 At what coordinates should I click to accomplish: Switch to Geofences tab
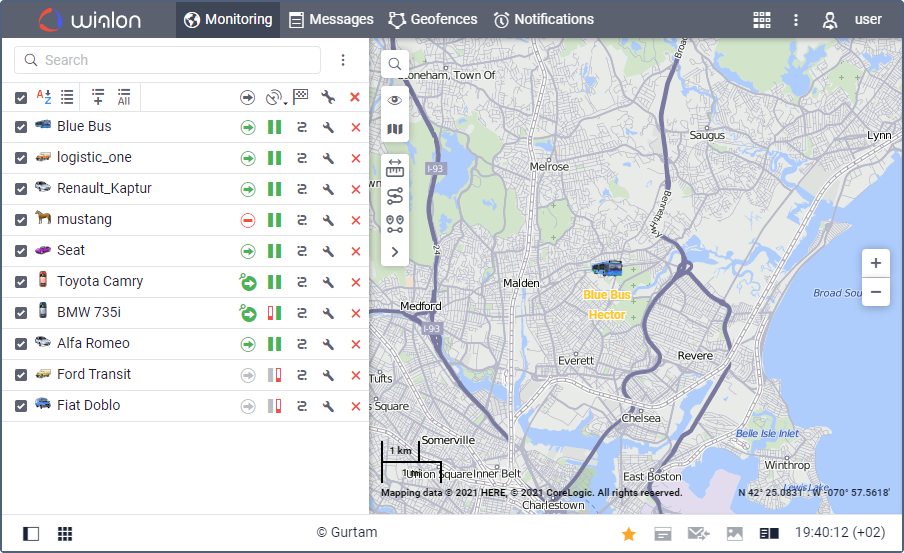coord(433,20)
